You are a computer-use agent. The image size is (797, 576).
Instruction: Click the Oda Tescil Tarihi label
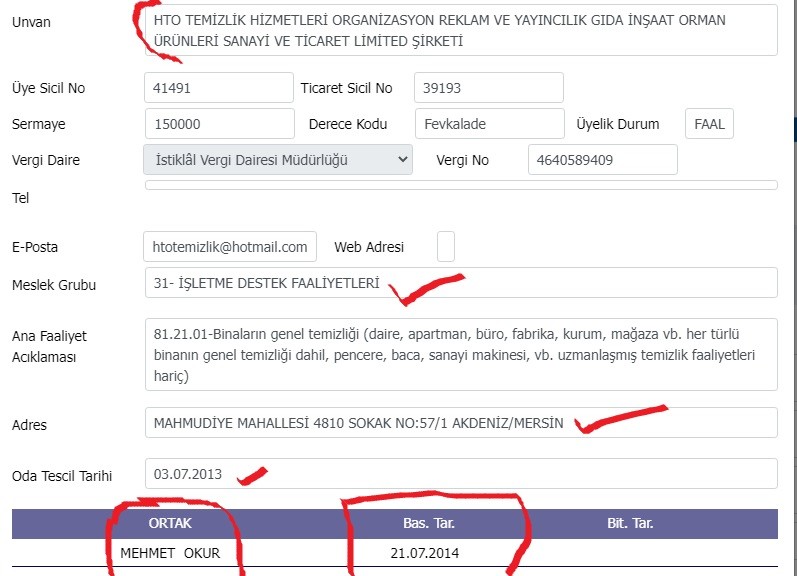point(62,476)
